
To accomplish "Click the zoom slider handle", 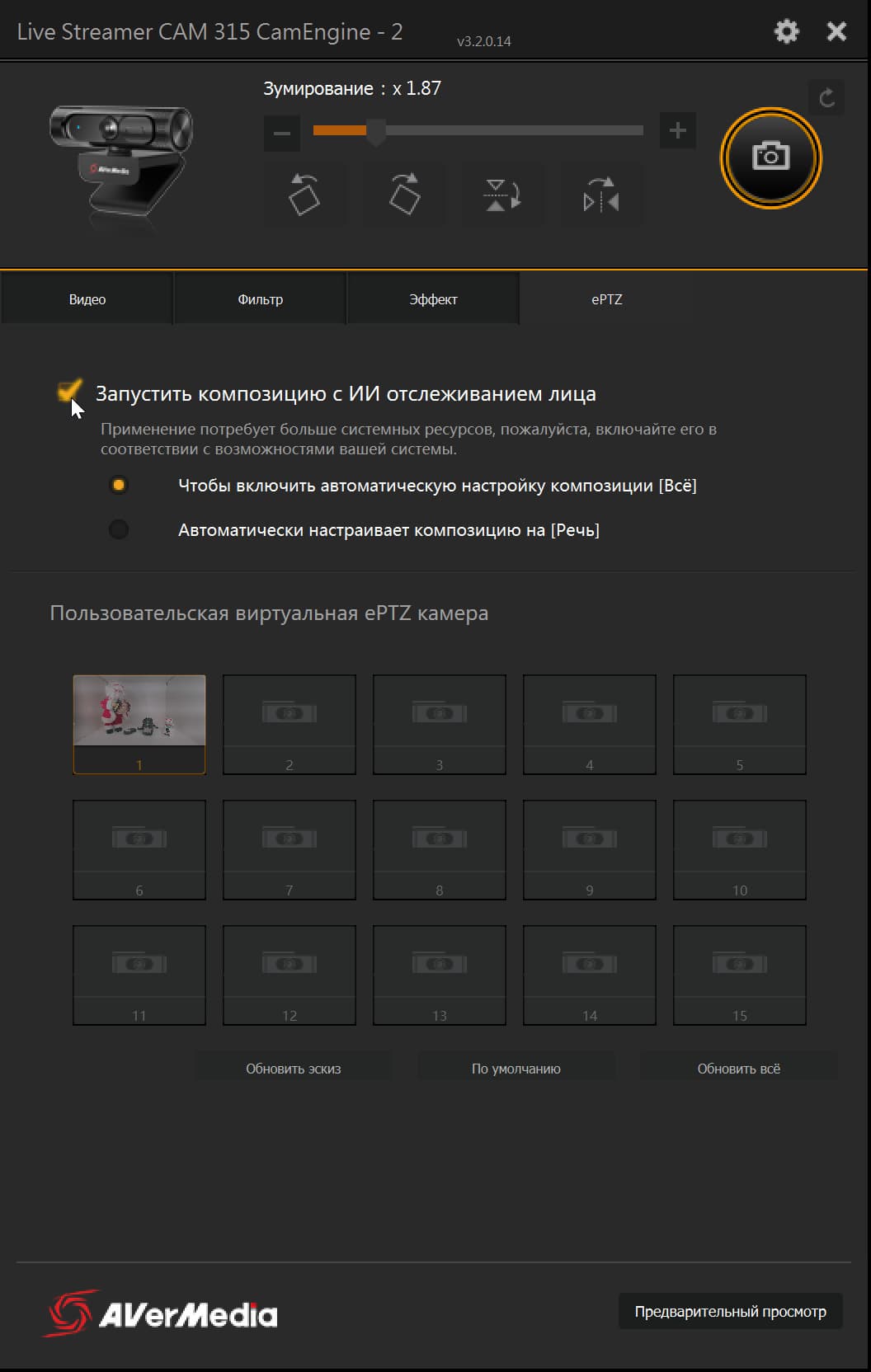I will point(375,131).
